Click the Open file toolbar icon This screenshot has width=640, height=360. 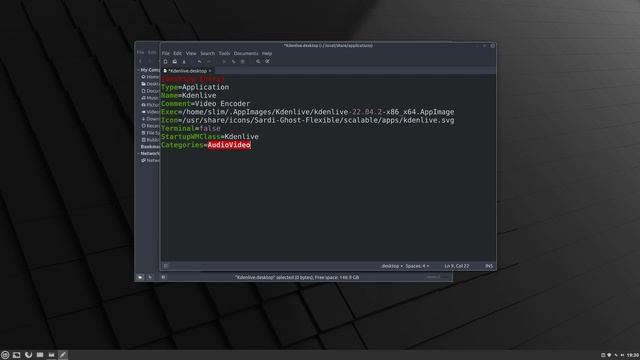(175, 62)
